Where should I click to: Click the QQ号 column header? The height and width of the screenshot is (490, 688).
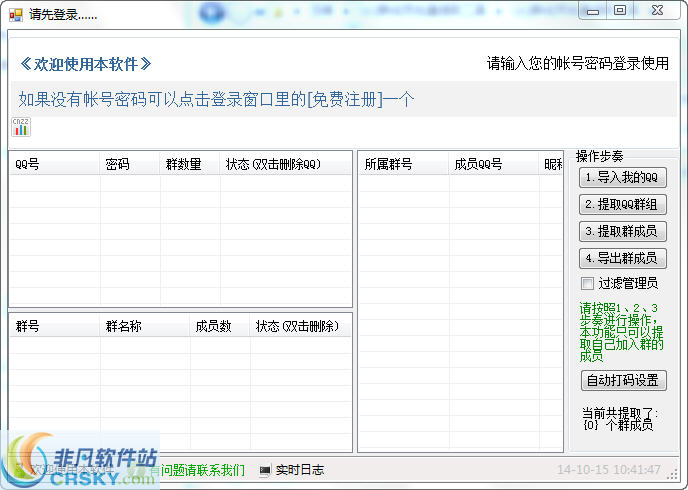[x=54, y=164]
